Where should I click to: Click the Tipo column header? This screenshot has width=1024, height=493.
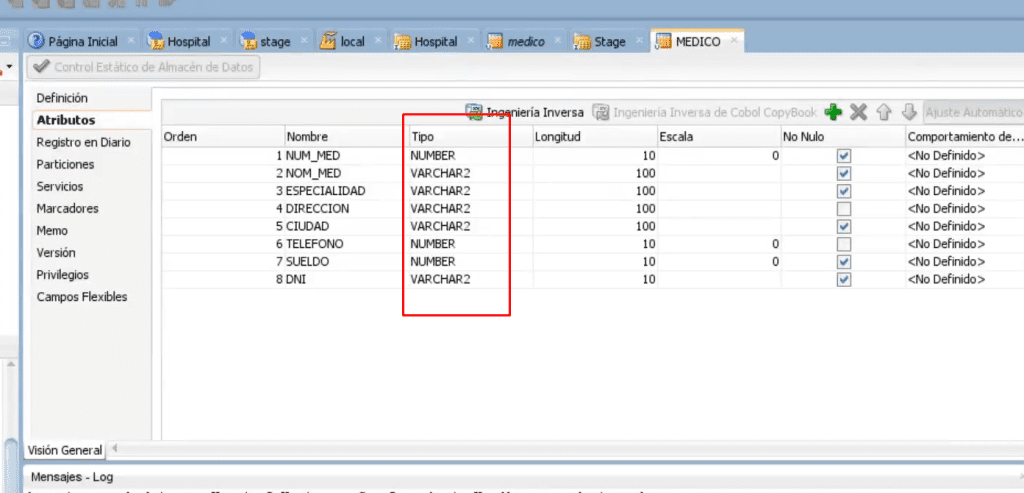click(470, 137)
